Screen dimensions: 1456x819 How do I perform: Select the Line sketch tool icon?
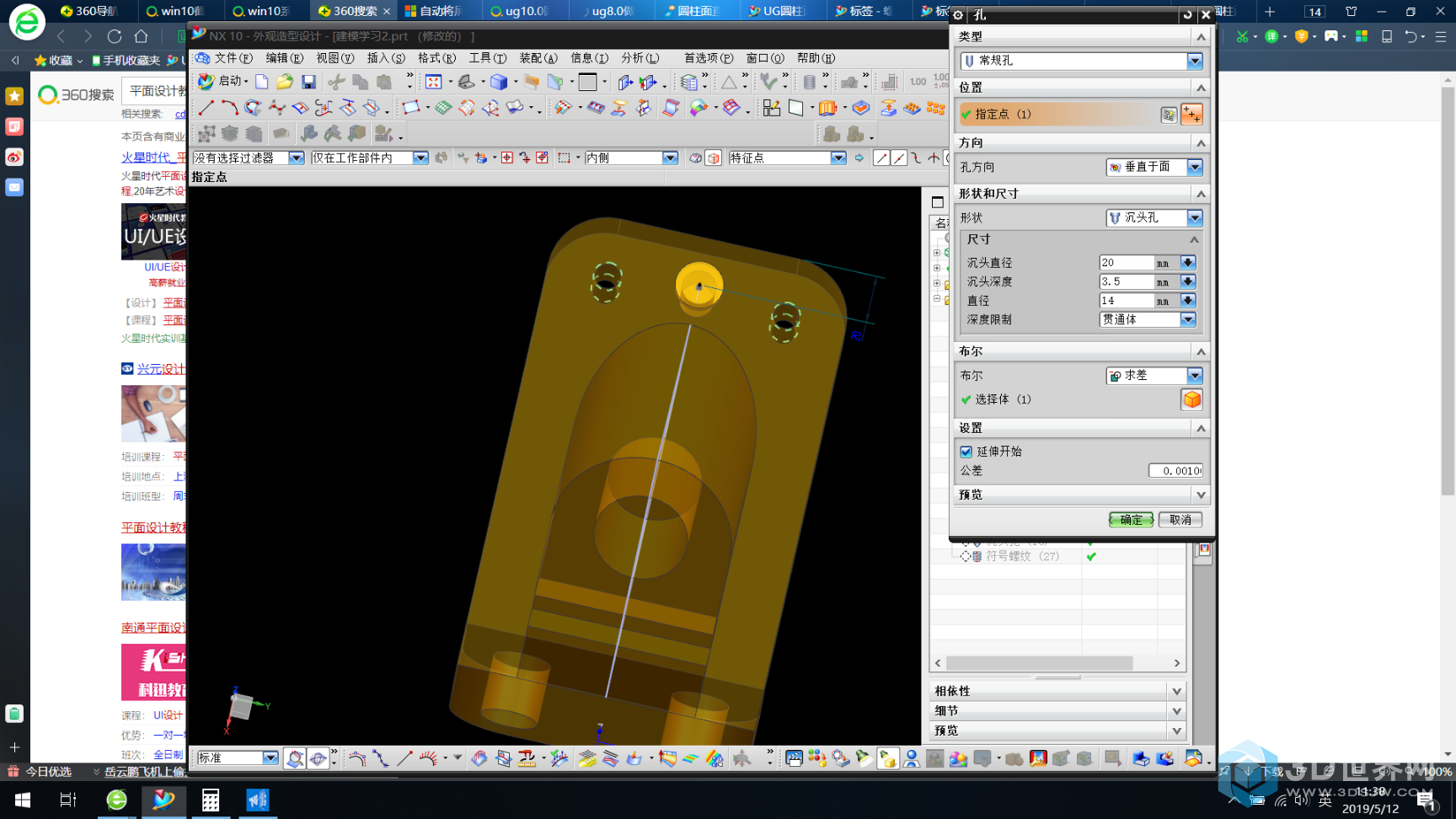point(206,108)
